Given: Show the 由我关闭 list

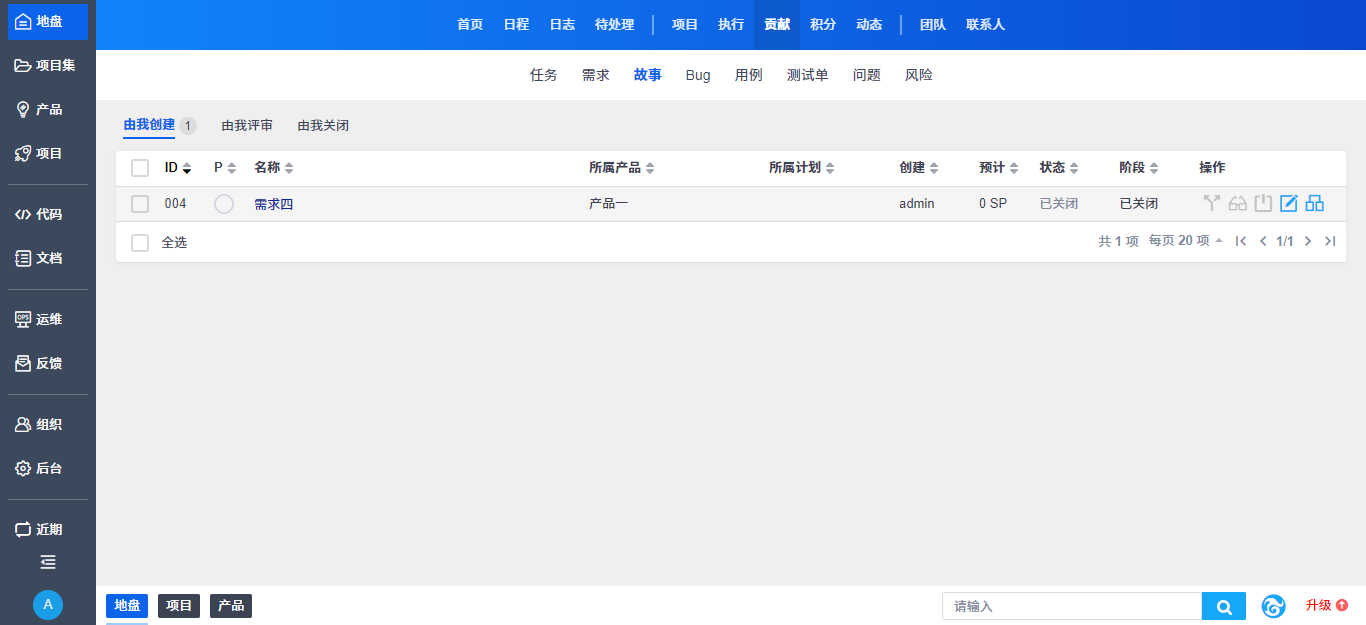Looking at the screenshot, I should point(323,126).
